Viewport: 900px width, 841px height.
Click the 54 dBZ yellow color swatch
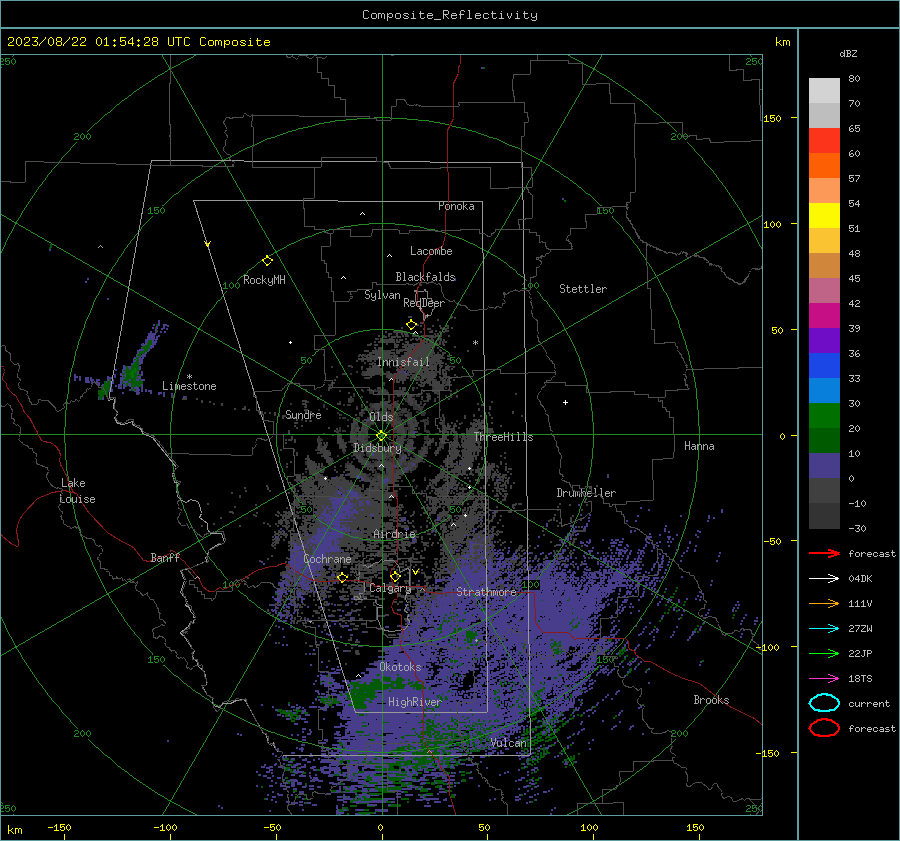pyautogui.click(x=824, y=216)
